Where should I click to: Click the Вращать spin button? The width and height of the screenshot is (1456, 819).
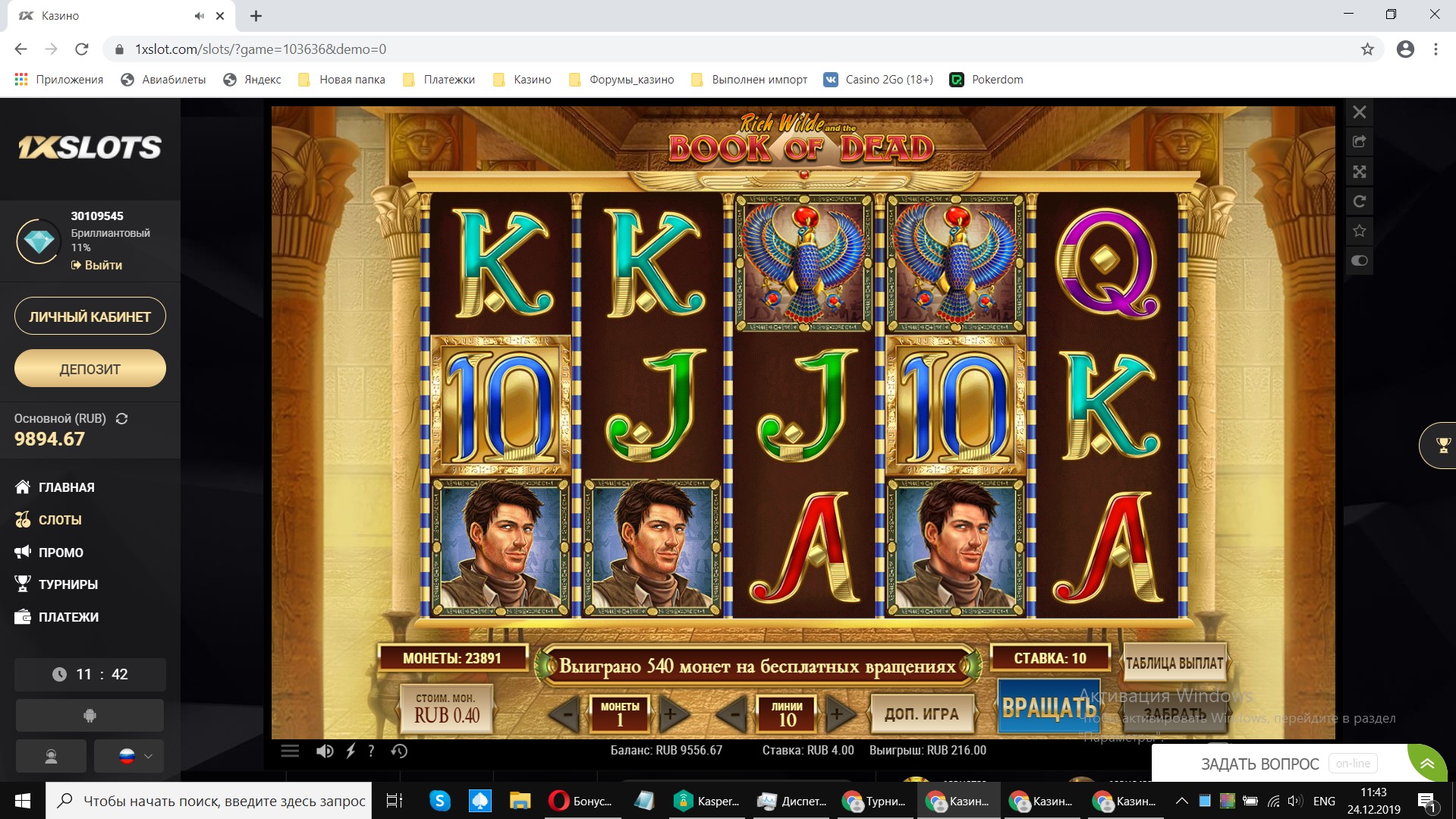[1049, 707]
